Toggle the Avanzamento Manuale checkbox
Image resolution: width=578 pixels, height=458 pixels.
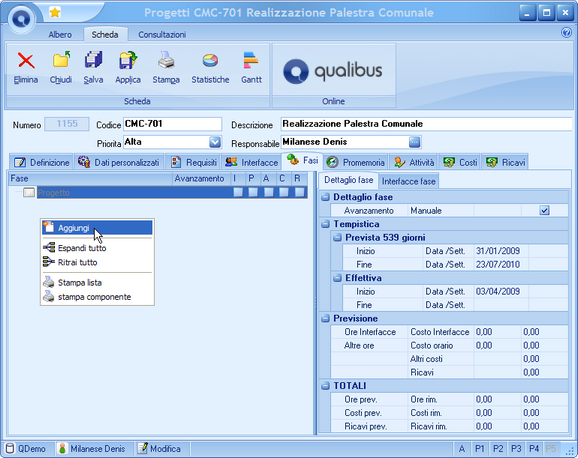tap(544, 211)
